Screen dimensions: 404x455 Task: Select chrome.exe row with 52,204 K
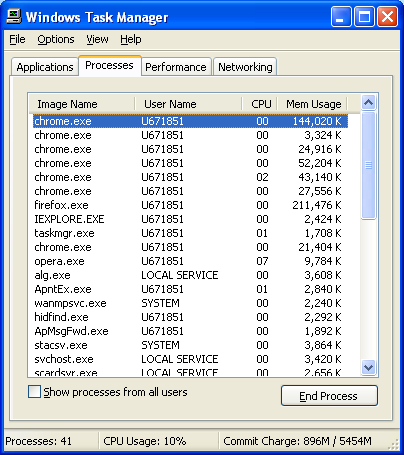190,163
